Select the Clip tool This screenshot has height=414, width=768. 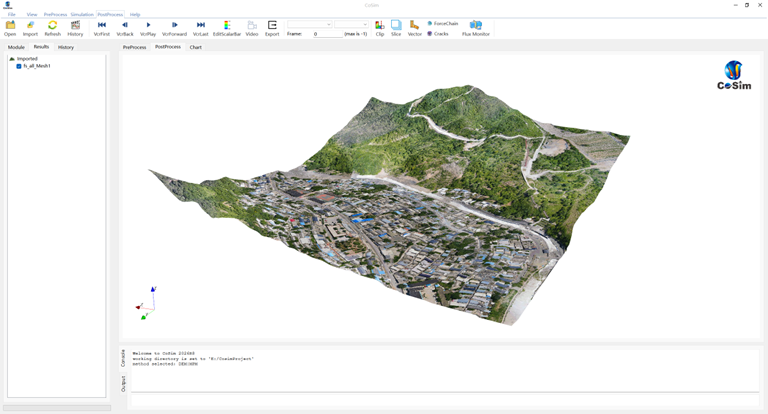380,25
